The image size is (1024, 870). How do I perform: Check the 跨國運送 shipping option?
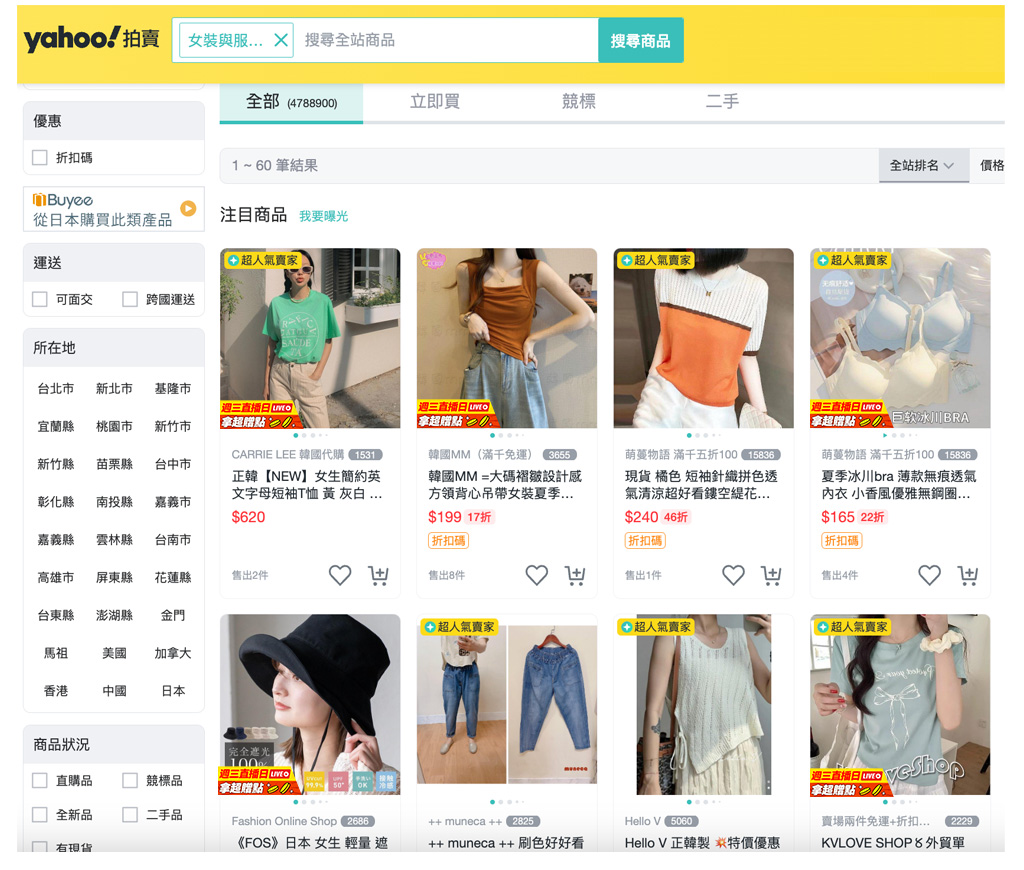point(130,299)
